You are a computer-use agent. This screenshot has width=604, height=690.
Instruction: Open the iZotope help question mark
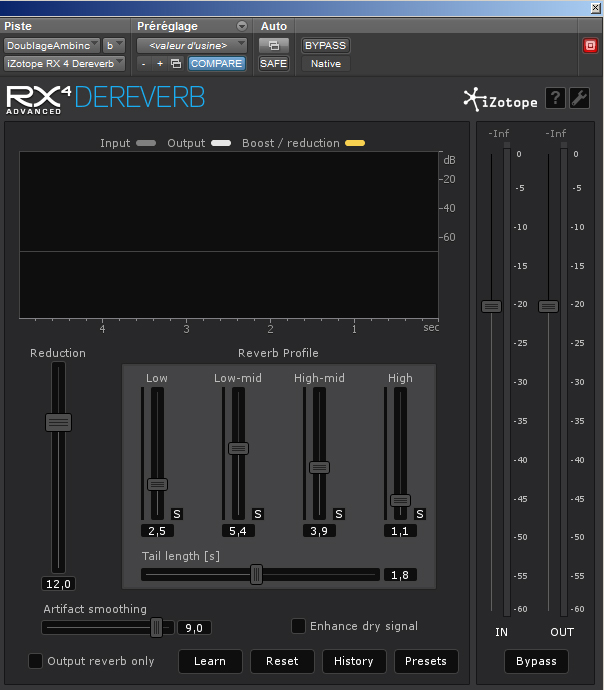click(x=555, y=98)
